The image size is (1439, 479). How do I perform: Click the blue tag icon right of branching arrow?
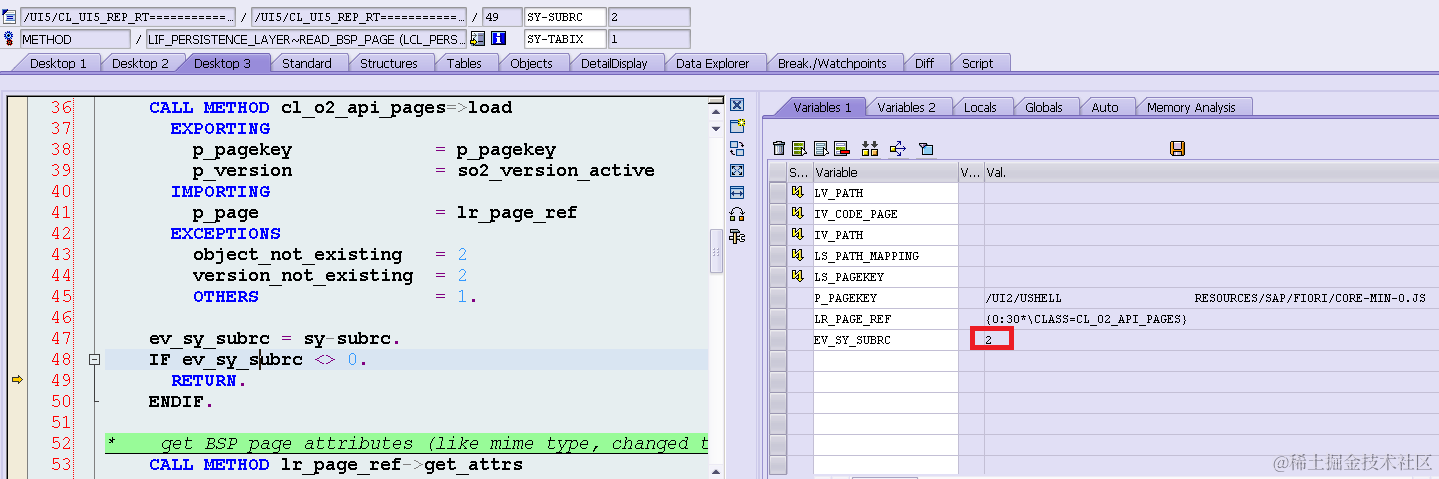pyautogui.click(x=925, y=148)
